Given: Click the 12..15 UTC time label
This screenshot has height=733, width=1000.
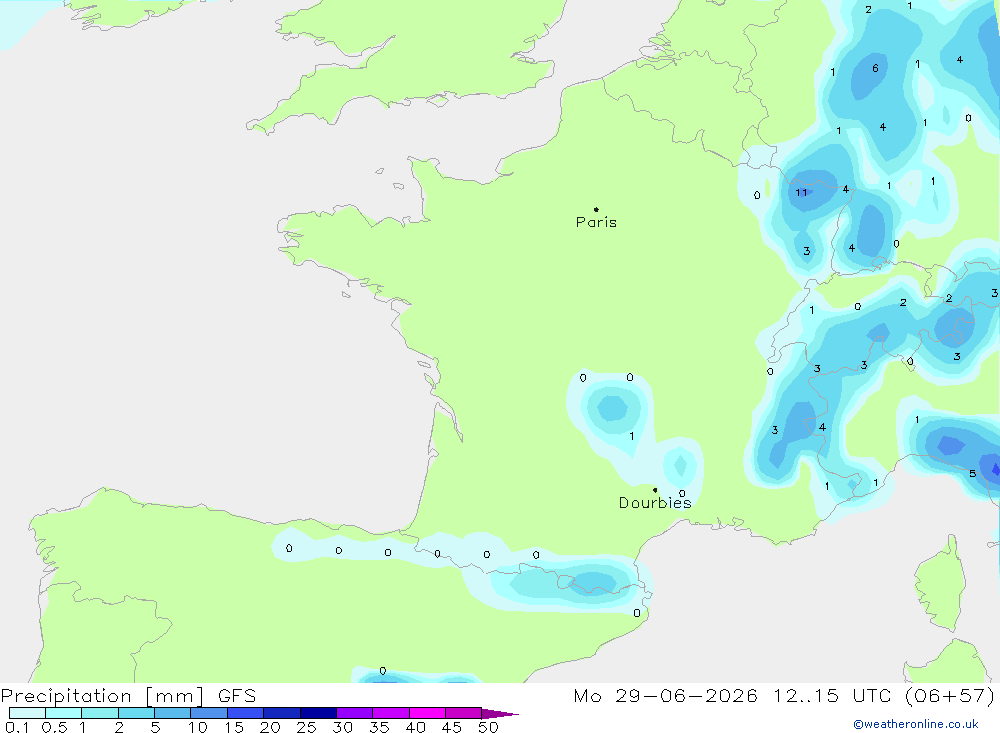Looking at the screenshot, I should (832, 696).
